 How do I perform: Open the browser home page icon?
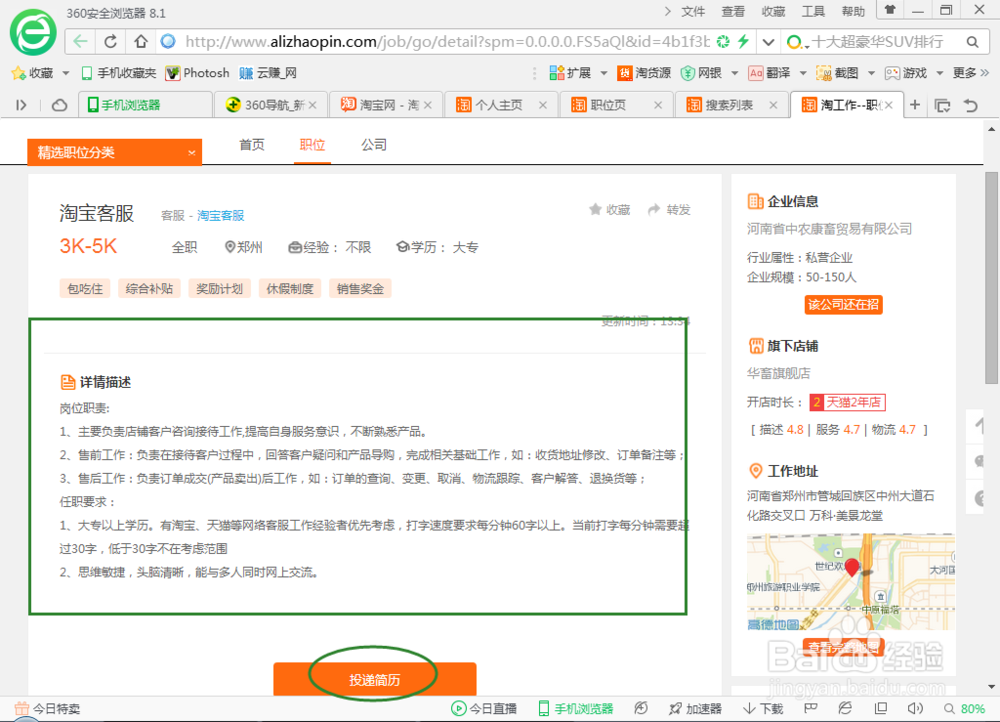(140, 41)
